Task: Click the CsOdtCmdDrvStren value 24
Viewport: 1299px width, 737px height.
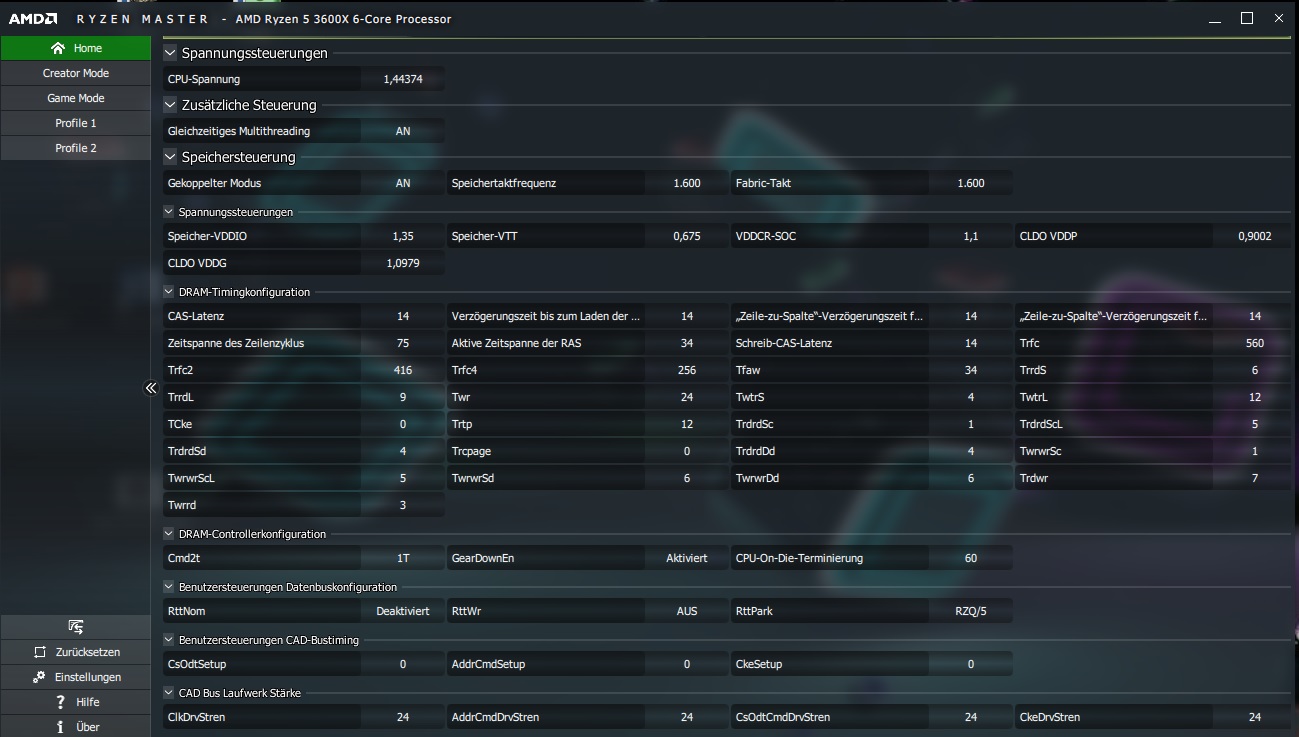Action: click(x=971, y=717)
